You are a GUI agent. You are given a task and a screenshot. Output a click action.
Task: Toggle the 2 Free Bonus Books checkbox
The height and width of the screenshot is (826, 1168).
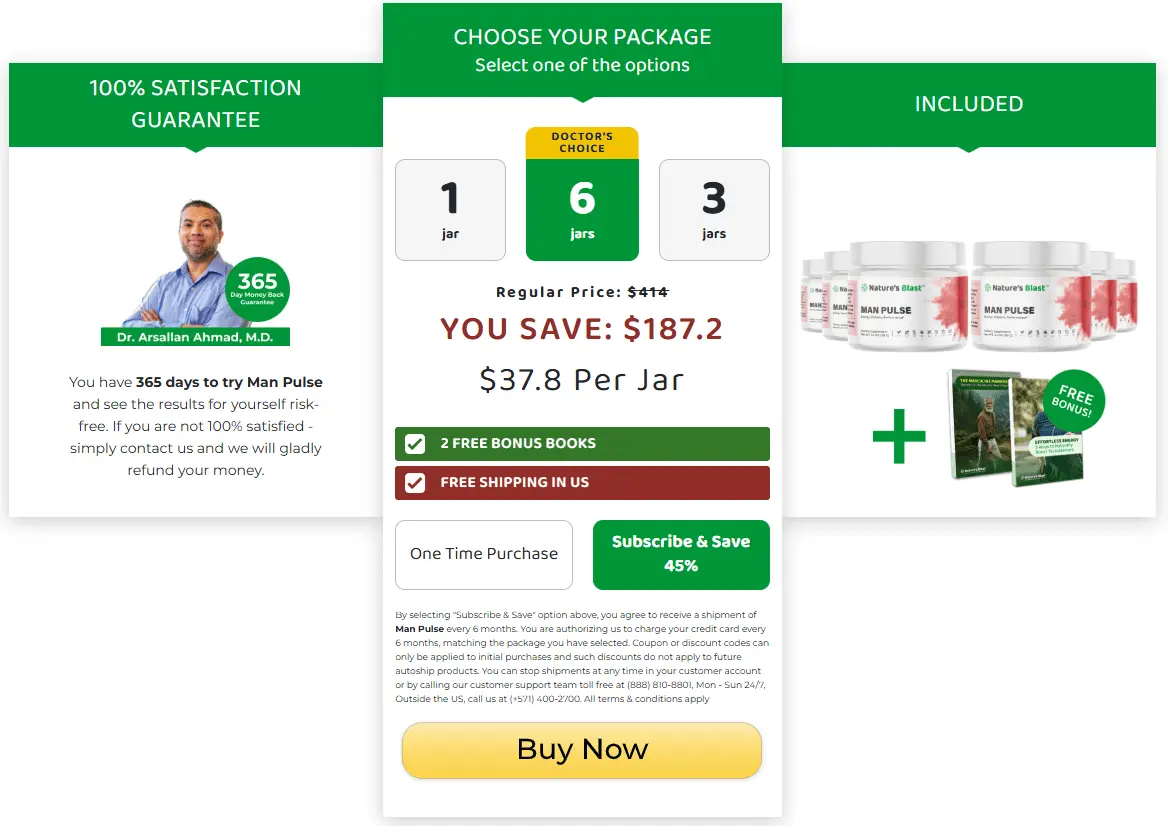tap(415, 444)
